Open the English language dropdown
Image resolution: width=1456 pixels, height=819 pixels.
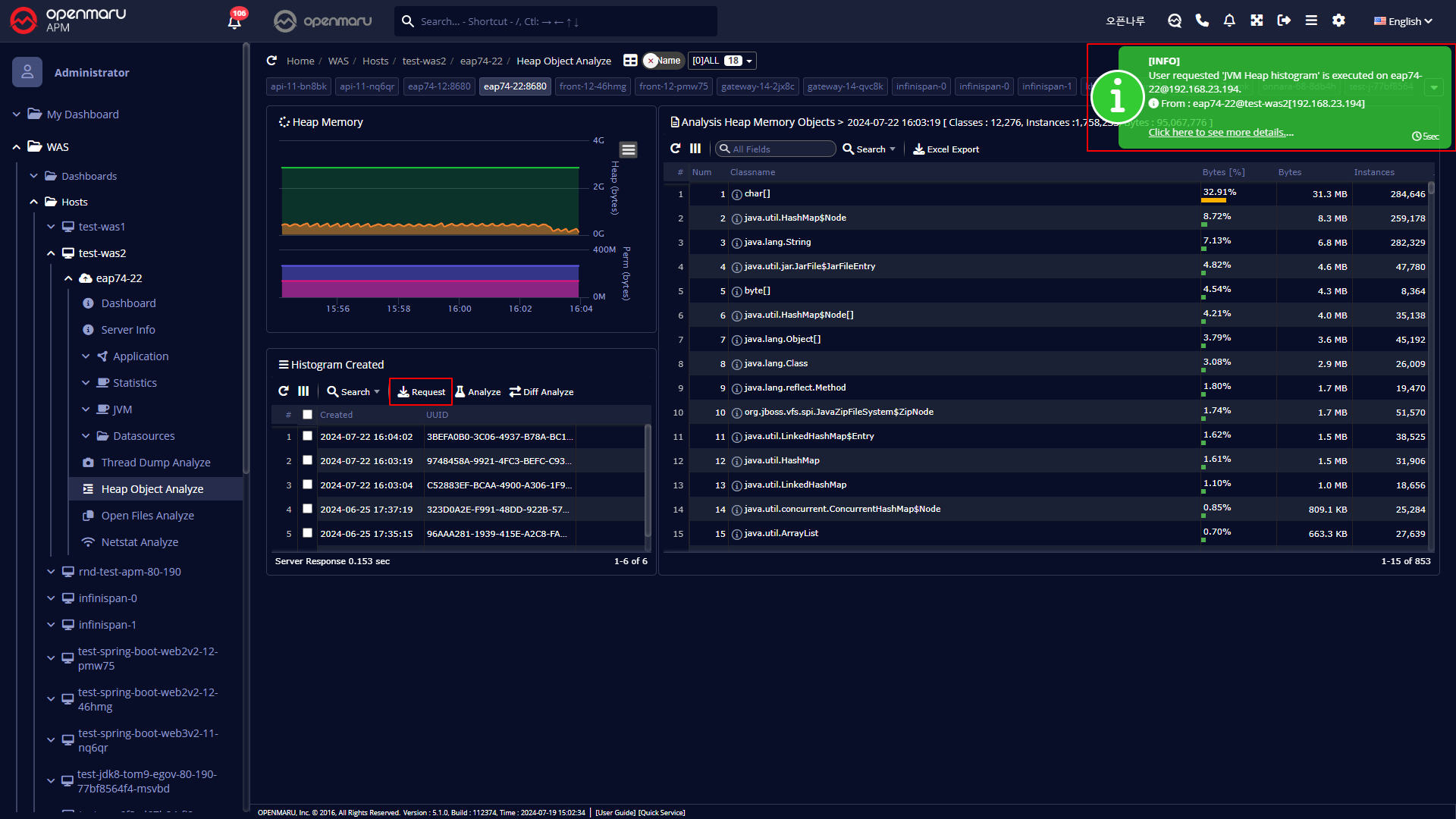(1403, 21)
